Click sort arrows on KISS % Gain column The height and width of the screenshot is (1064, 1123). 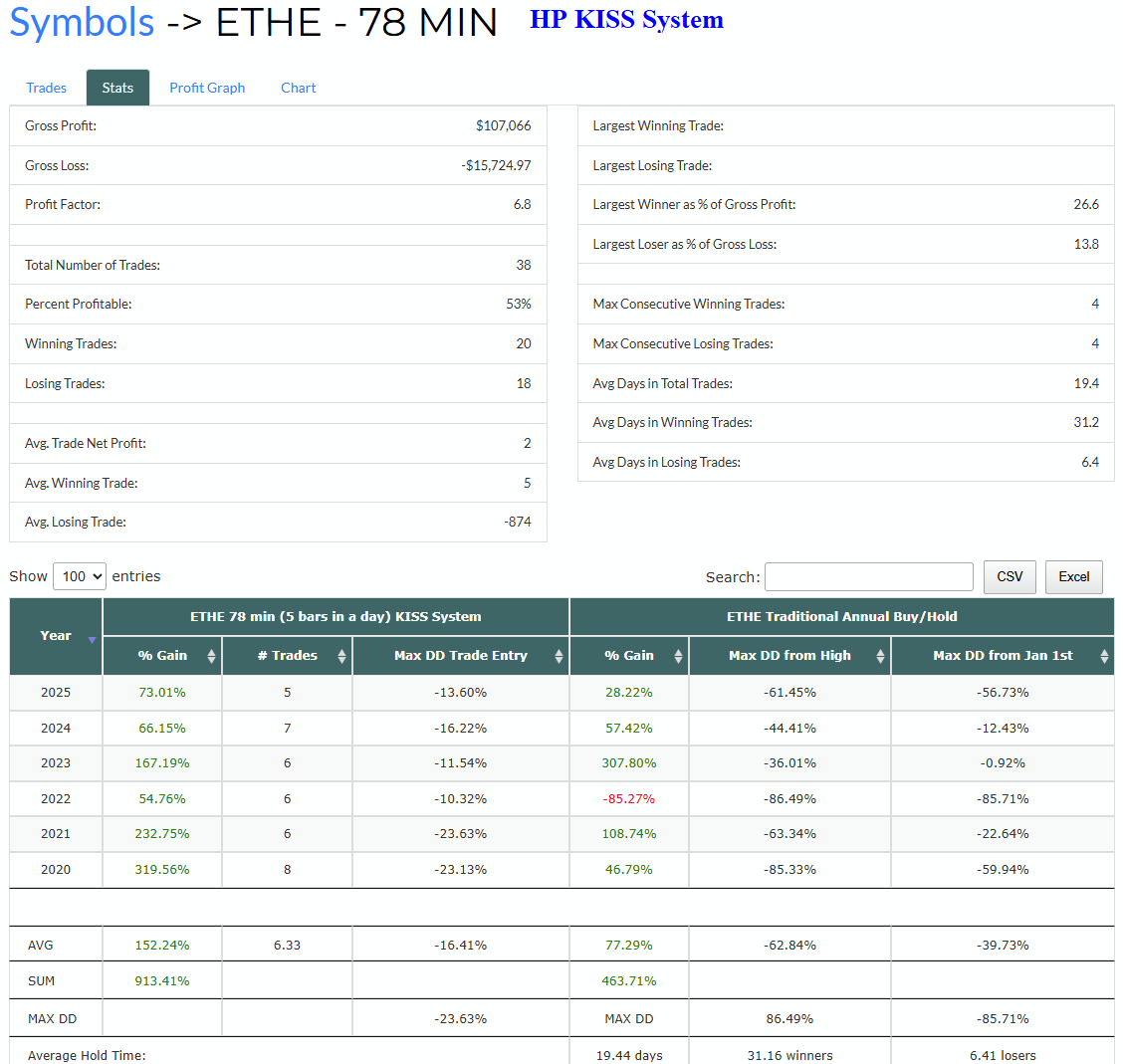point(211,656)
